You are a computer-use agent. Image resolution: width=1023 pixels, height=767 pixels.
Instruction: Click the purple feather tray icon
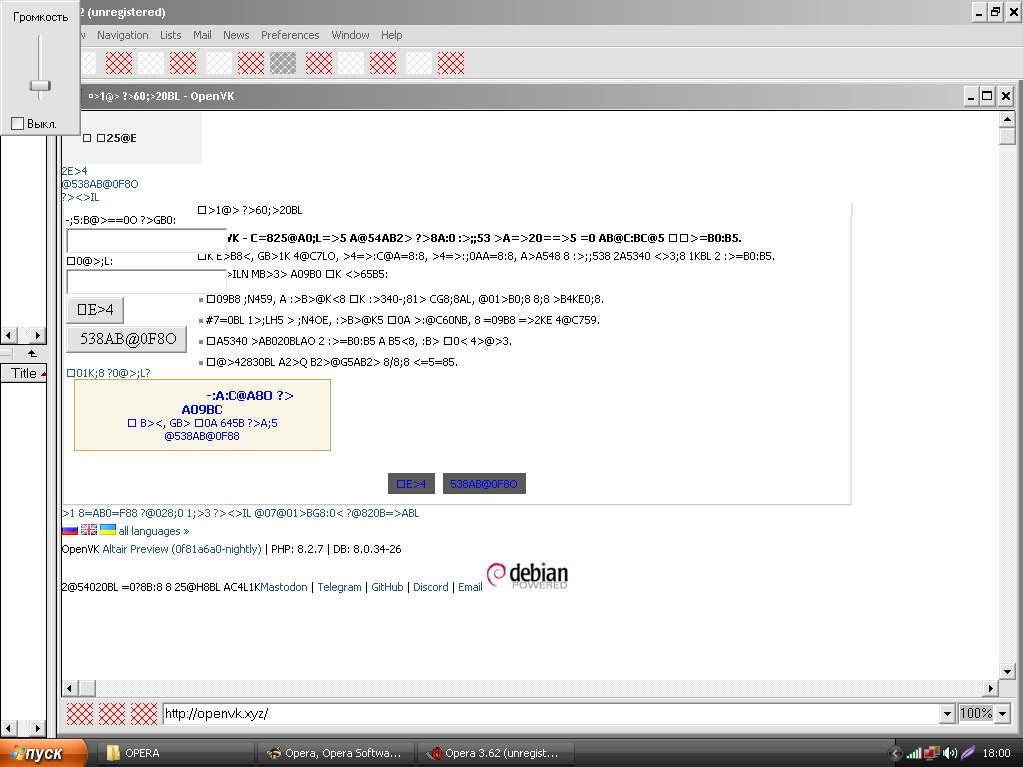click(x=968, y=753)
